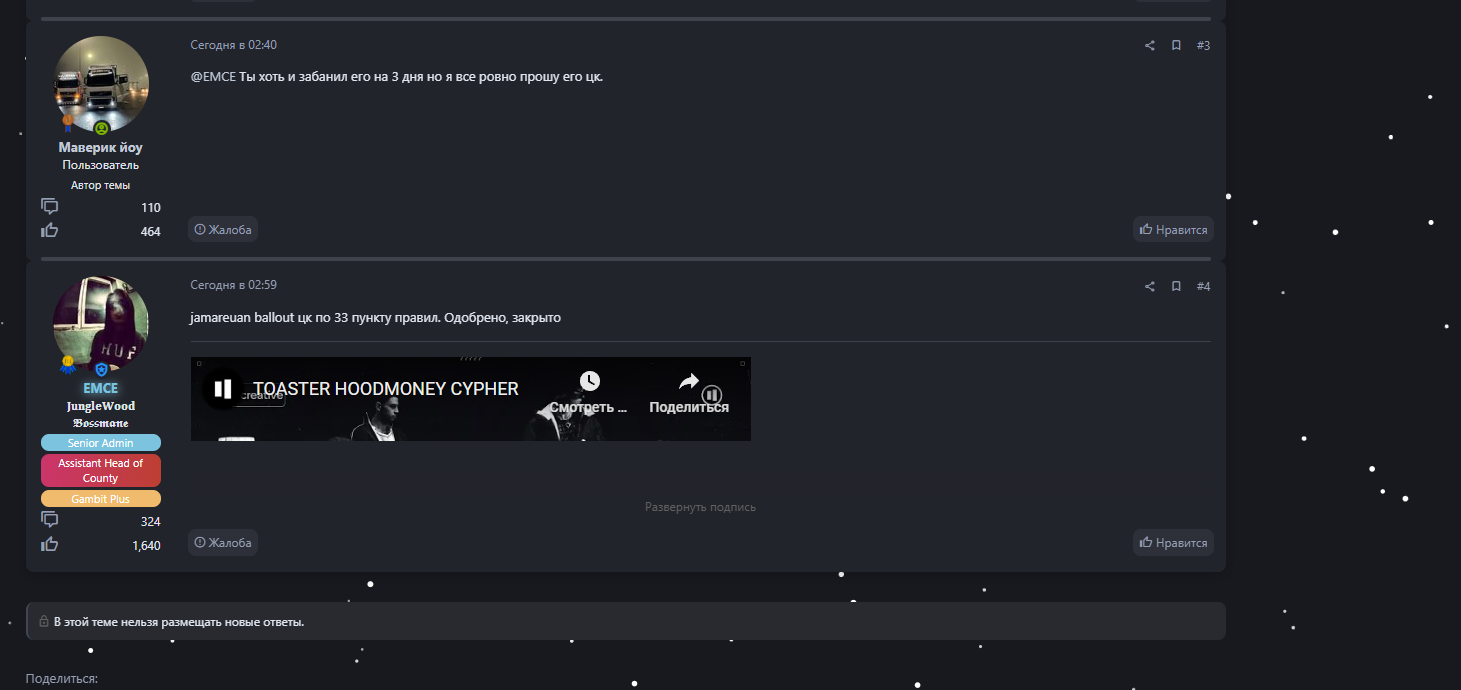Click the share icon on post #4
The width and height of the screenshot is (1461, 690).
(1149, 286)
